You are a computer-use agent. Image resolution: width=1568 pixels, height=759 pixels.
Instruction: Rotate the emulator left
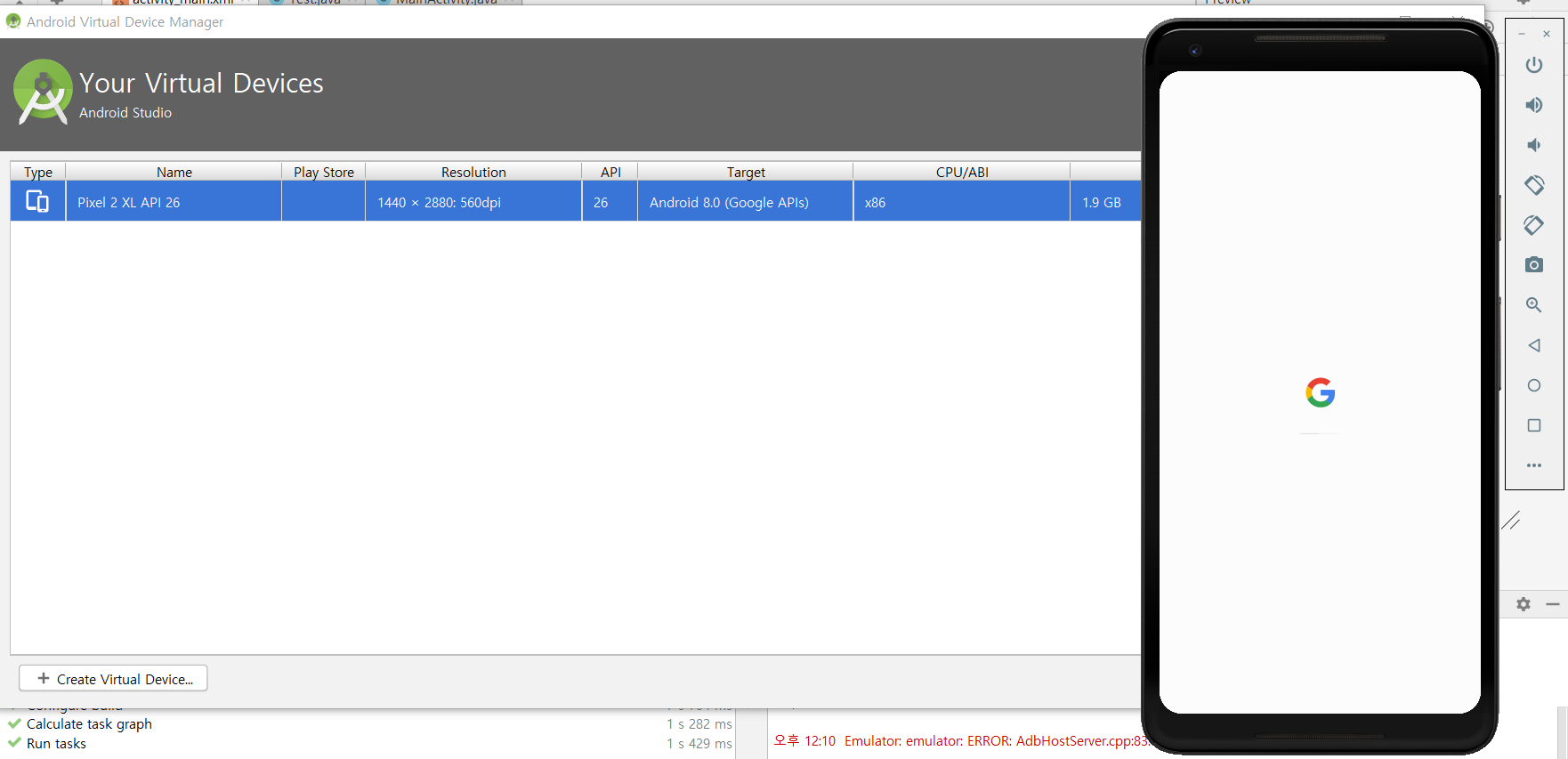pyautogui.click(x=1534, y=185)
